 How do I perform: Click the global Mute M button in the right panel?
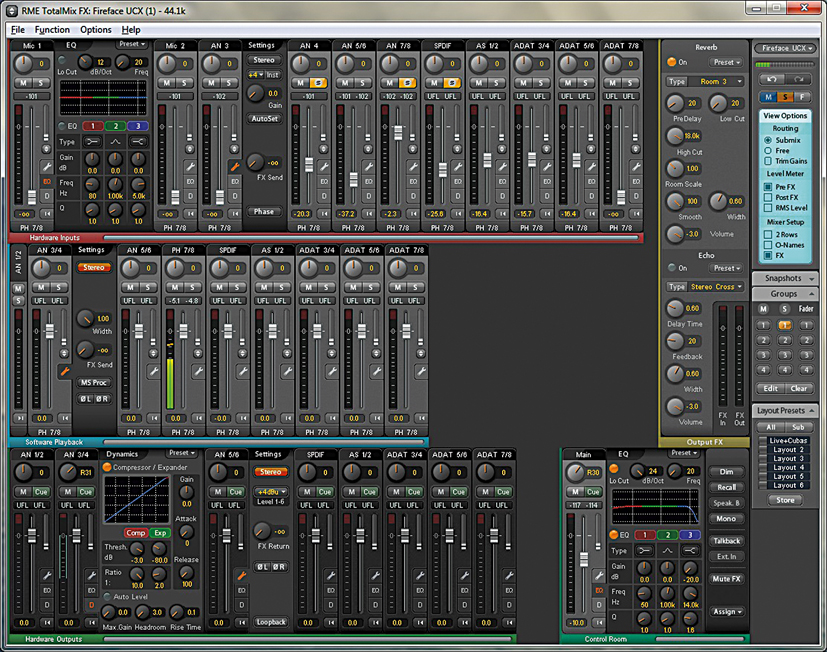coord(768,97)
